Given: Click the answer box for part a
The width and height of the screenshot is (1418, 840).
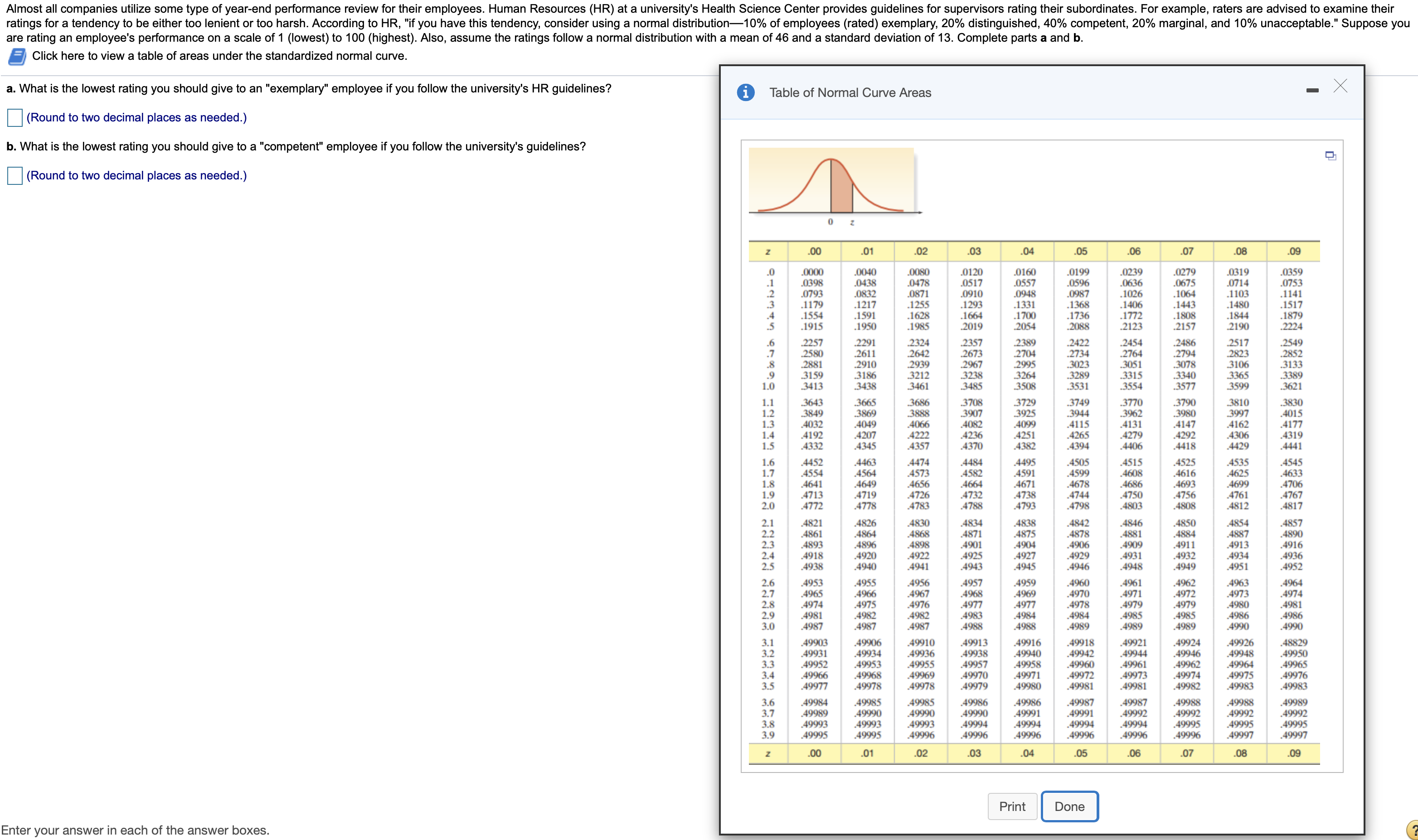Looking at the screenshot, I should (15, 117).
